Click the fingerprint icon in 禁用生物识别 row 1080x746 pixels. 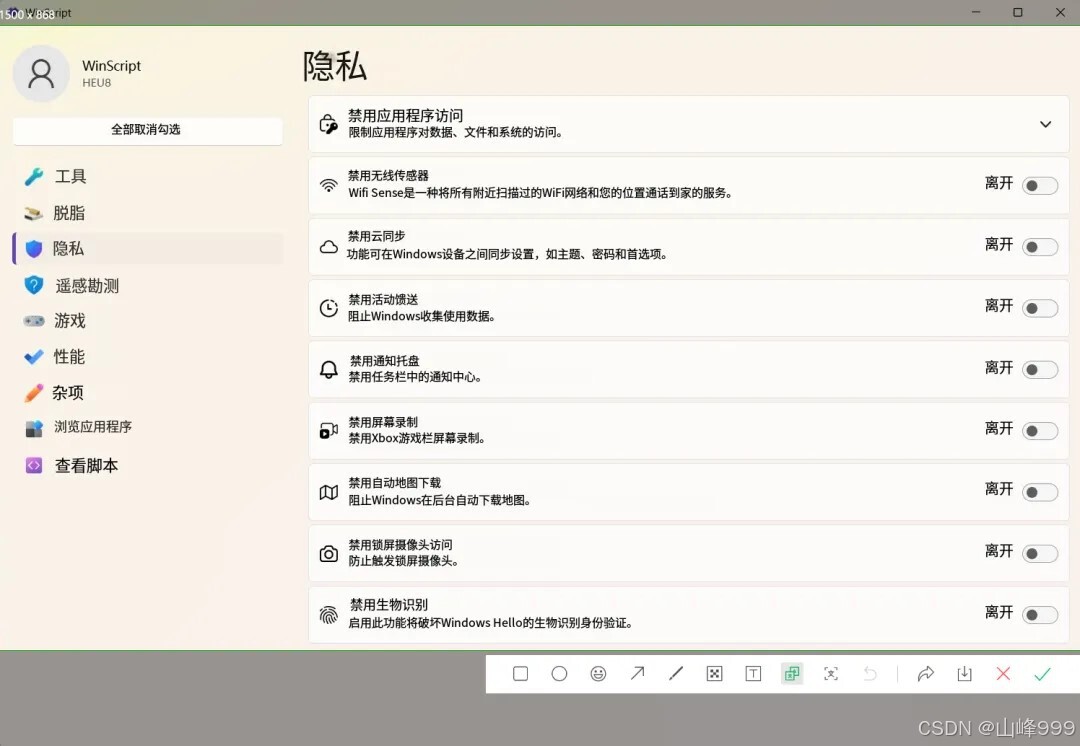[329, 614]
